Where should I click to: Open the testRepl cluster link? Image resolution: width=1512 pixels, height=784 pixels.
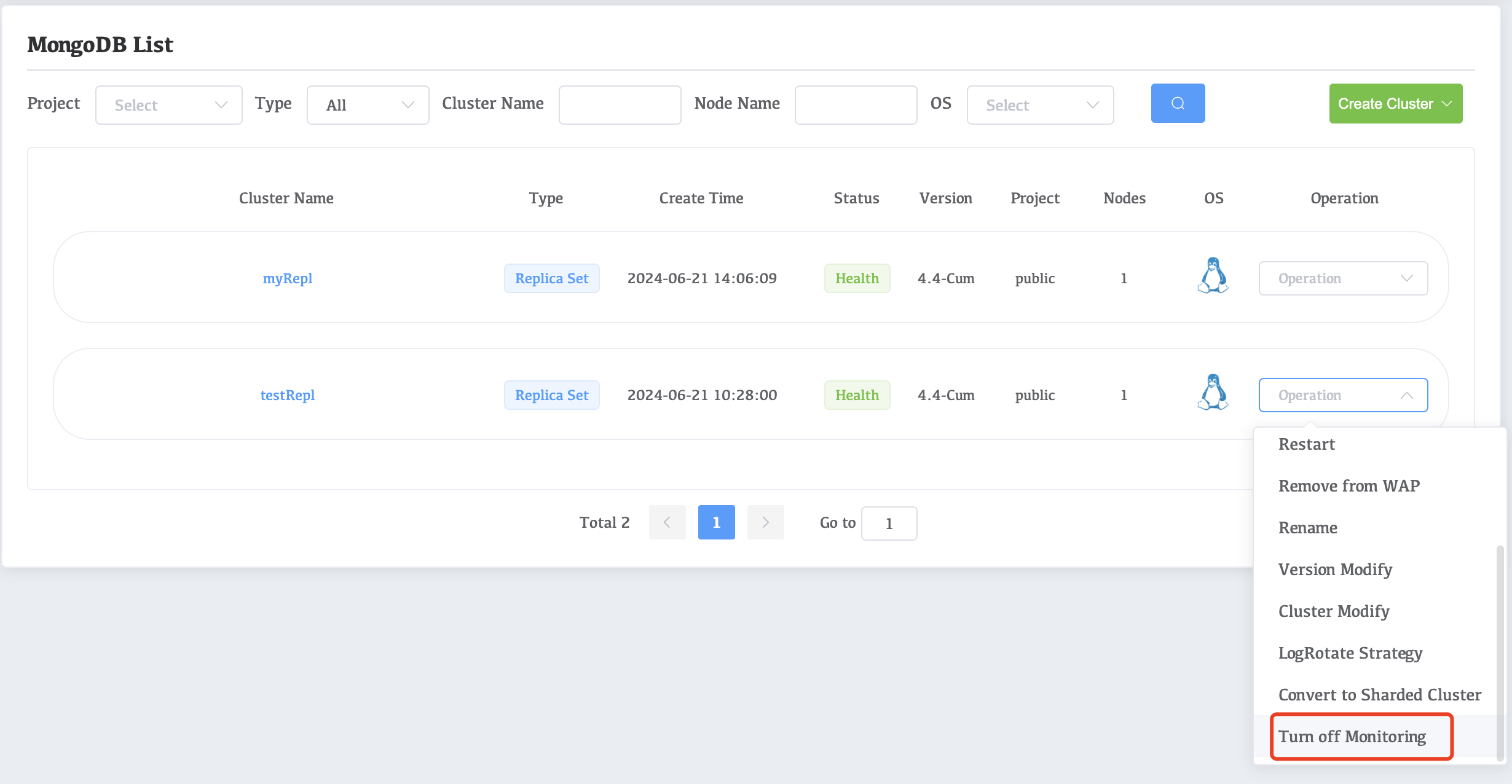pyautogui.click(x=288, y=395)
